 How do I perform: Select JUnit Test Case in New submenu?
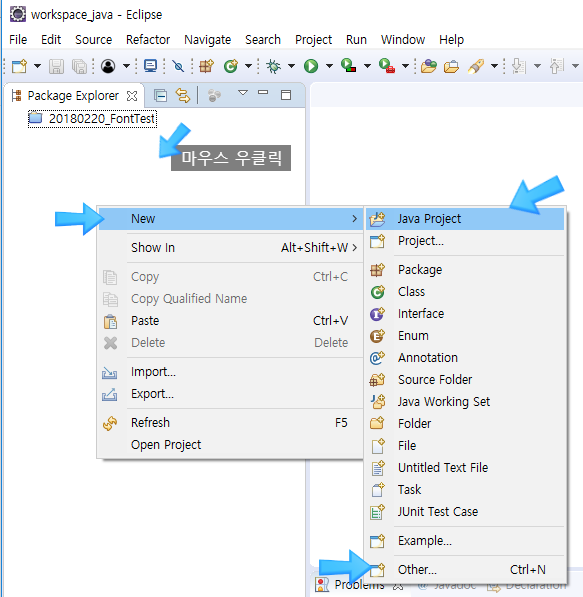[465, 512]
